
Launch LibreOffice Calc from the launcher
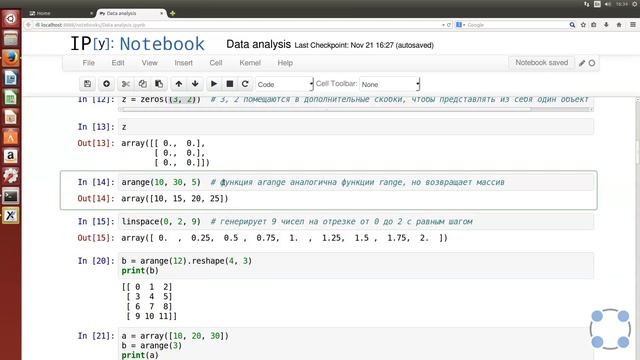11,97
